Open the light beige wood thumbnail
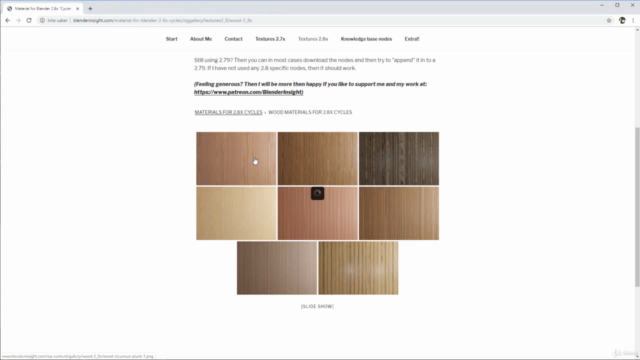Image resolution: width=640 pixels, height=360 pixels. 236,213
